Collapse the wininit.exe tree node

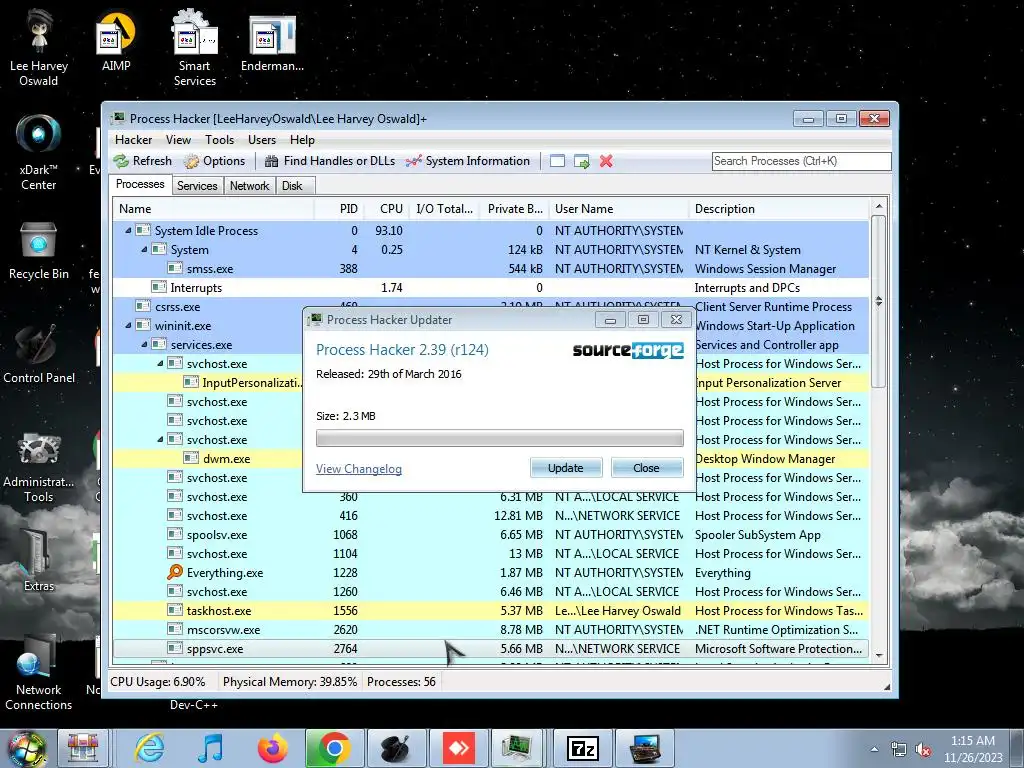point(128,325)
